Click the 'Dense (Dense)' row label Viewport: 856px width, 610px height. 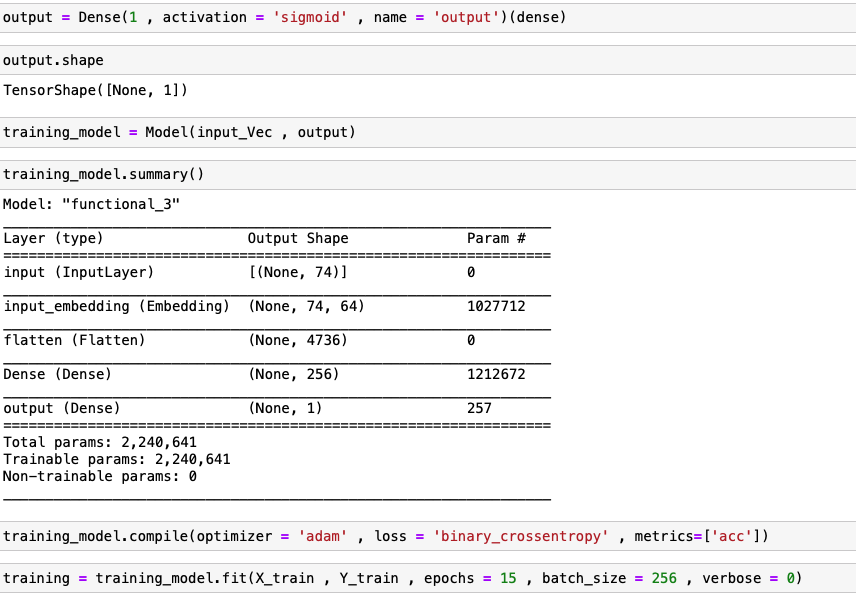(x=57, y=374)
